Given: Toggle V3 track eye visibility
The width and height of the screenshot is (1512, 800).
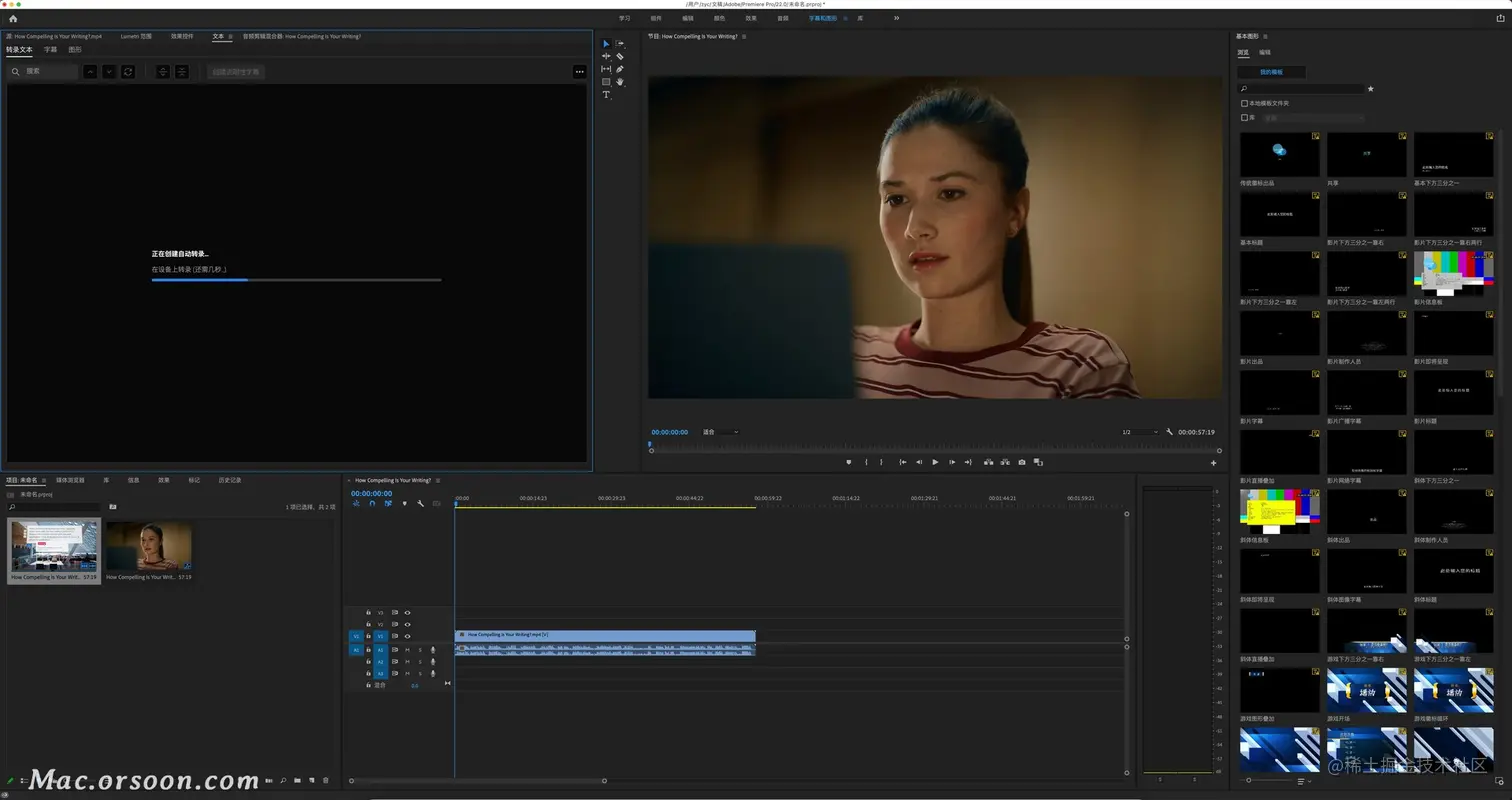Looking at the screenshot, I should coord(407,613).
